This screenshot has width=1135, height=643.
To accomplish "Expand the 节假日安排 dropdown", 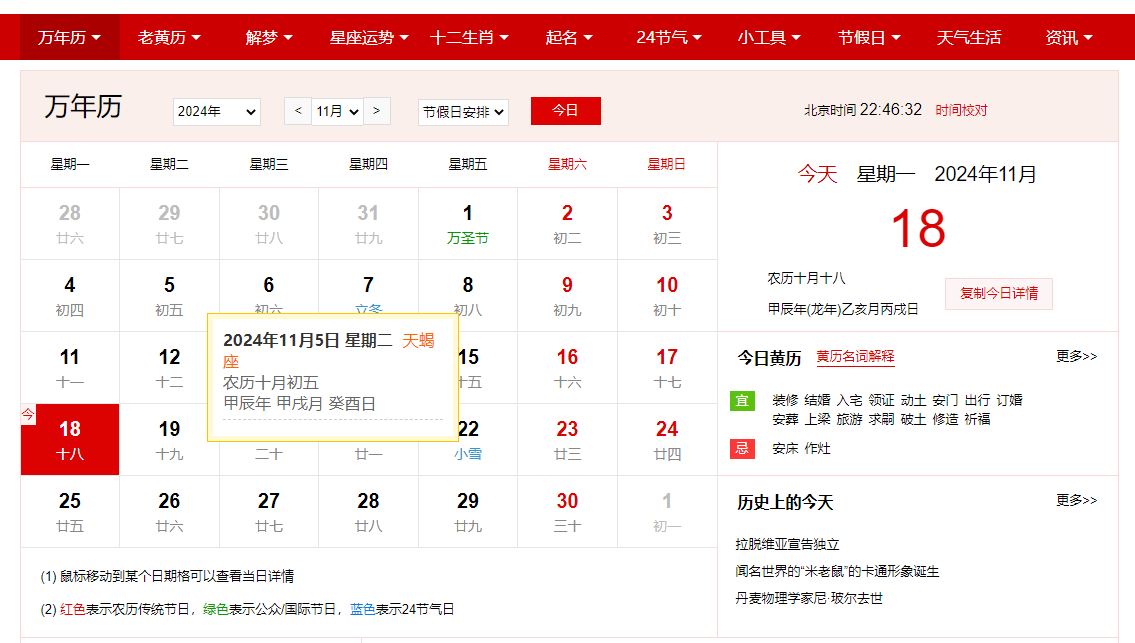I will 463,112.
